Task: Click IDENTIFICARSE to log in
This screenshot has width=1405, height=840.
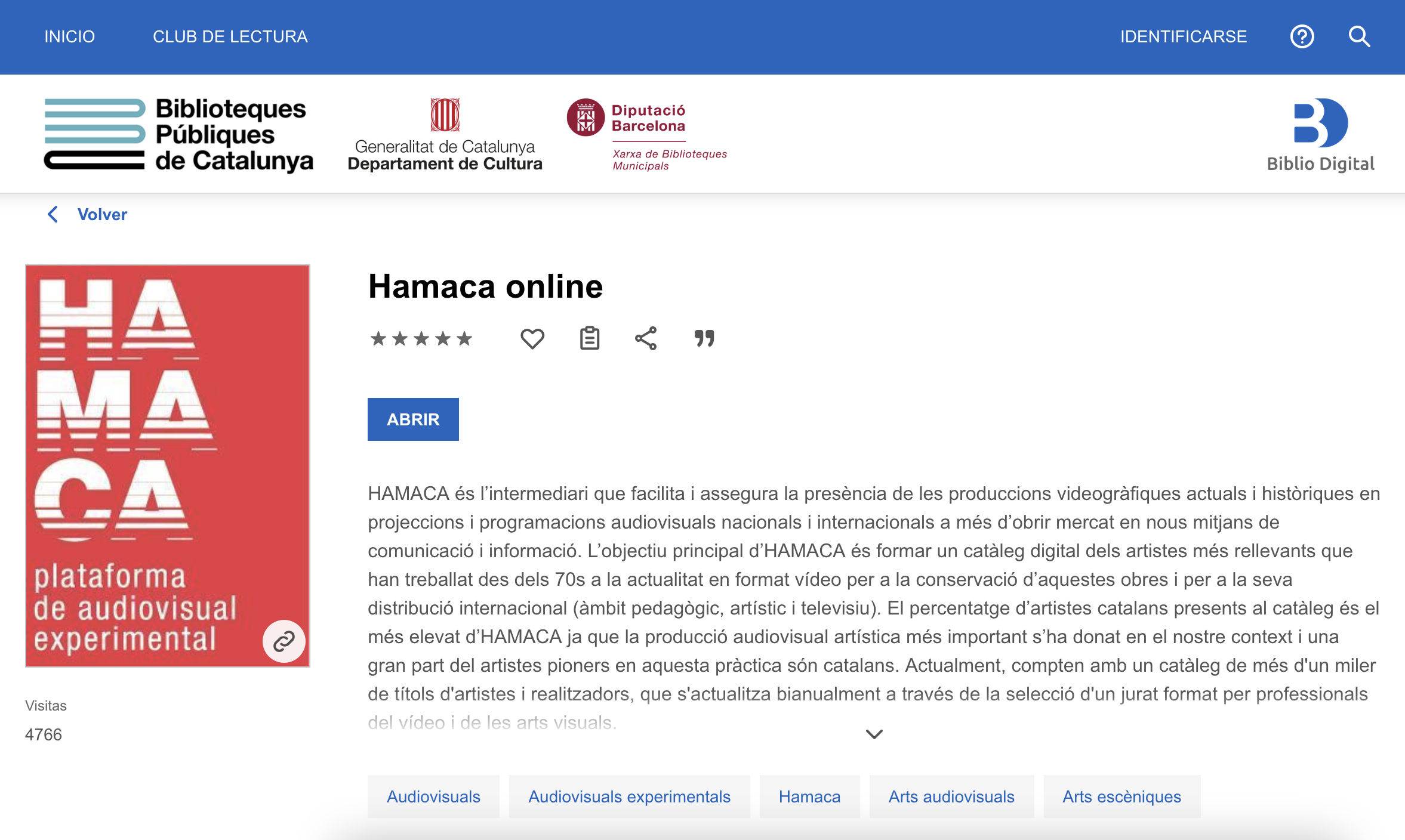Action: pyautogui.click(x=1183, y=37)
